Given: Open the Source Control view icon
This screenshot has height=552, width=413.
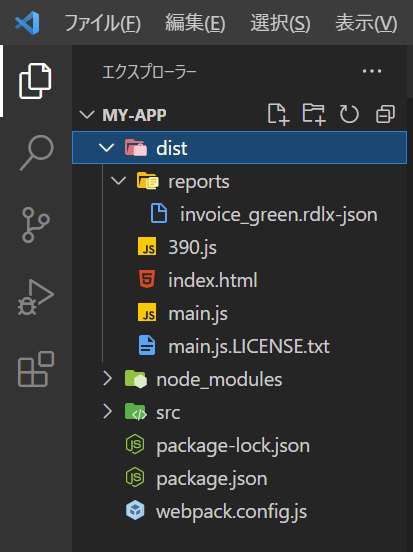Looking at the screenshot, I should (36, 225).
